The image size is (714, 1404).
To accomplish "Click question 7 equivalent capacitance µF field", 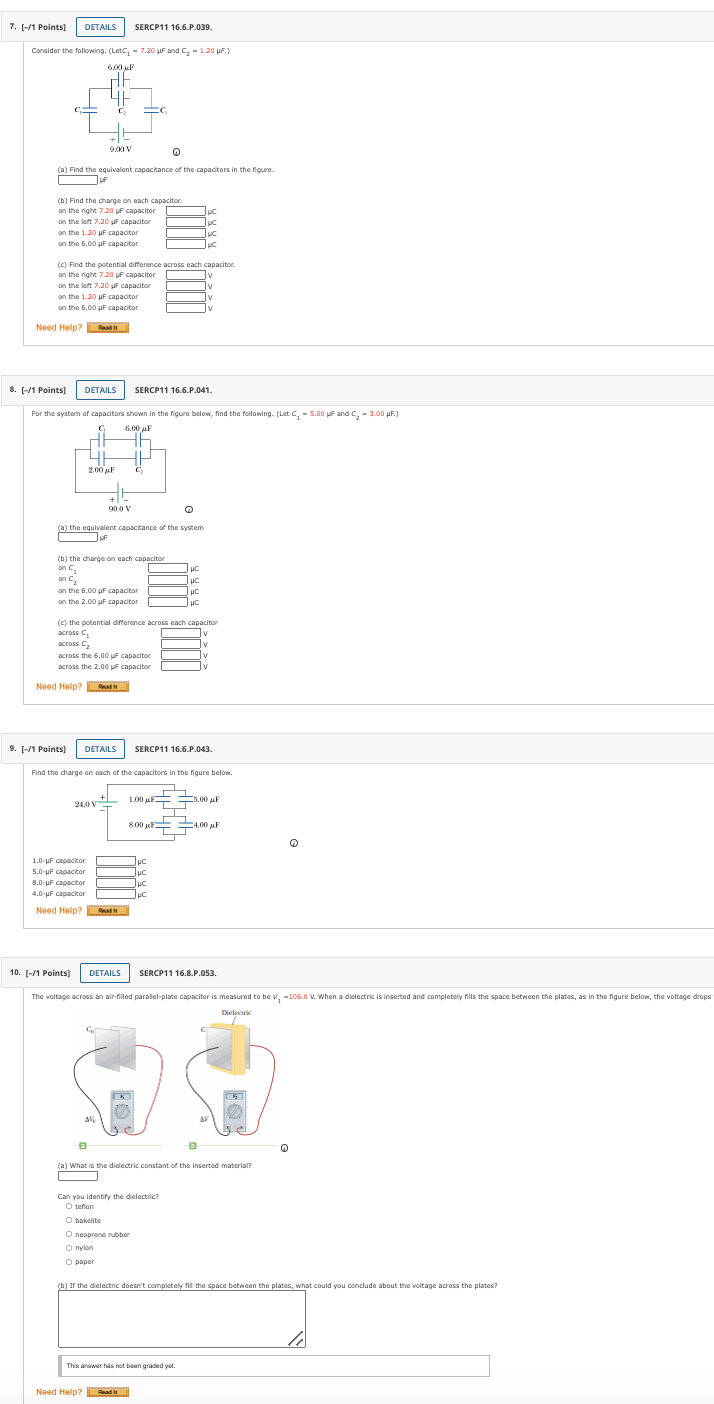I will [77, 180].
